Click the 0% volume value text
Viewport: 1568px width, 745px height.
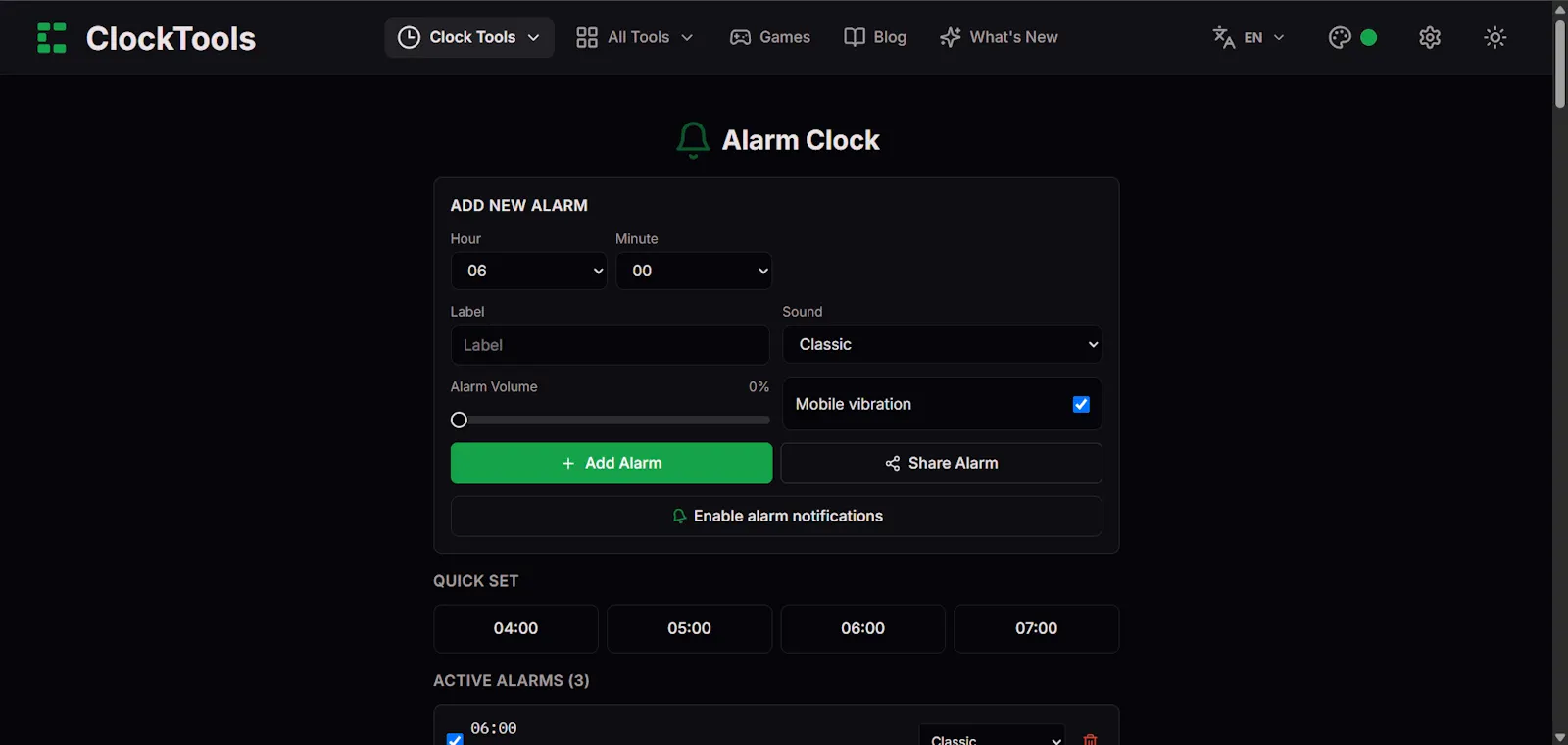pos(759,386)
